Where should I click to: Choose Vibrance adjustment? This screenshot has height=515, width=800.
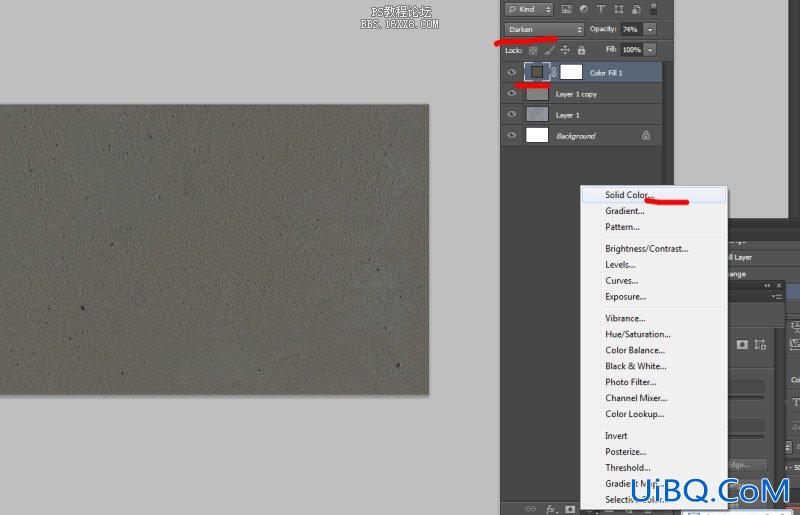click(x=654, y=318)
